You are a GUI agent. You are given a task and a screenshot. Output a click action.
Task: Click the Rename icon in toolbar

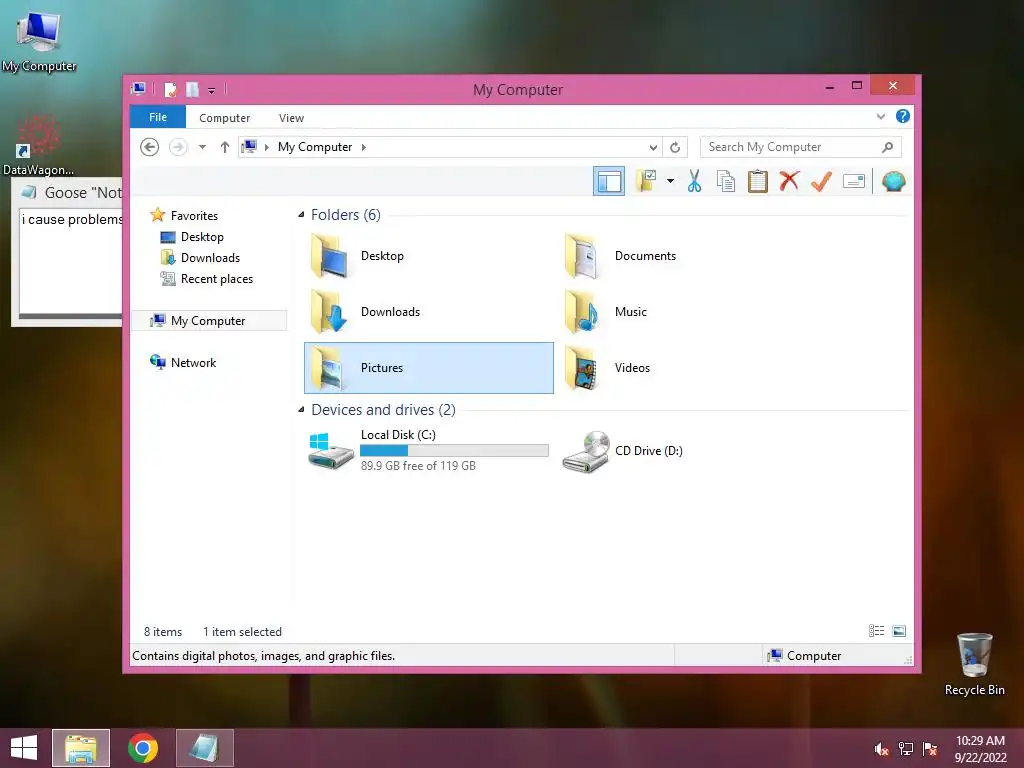(x=854, y=181)
